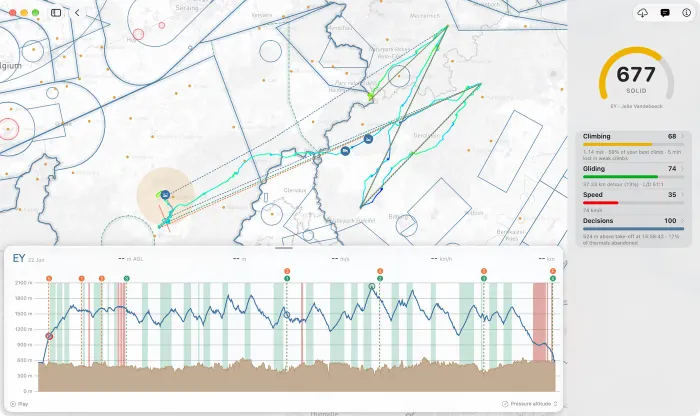Click the blue Decisions progress bar
Image resolution: width=700 pixels, height=416 pixels.
[x=633, y=229]
